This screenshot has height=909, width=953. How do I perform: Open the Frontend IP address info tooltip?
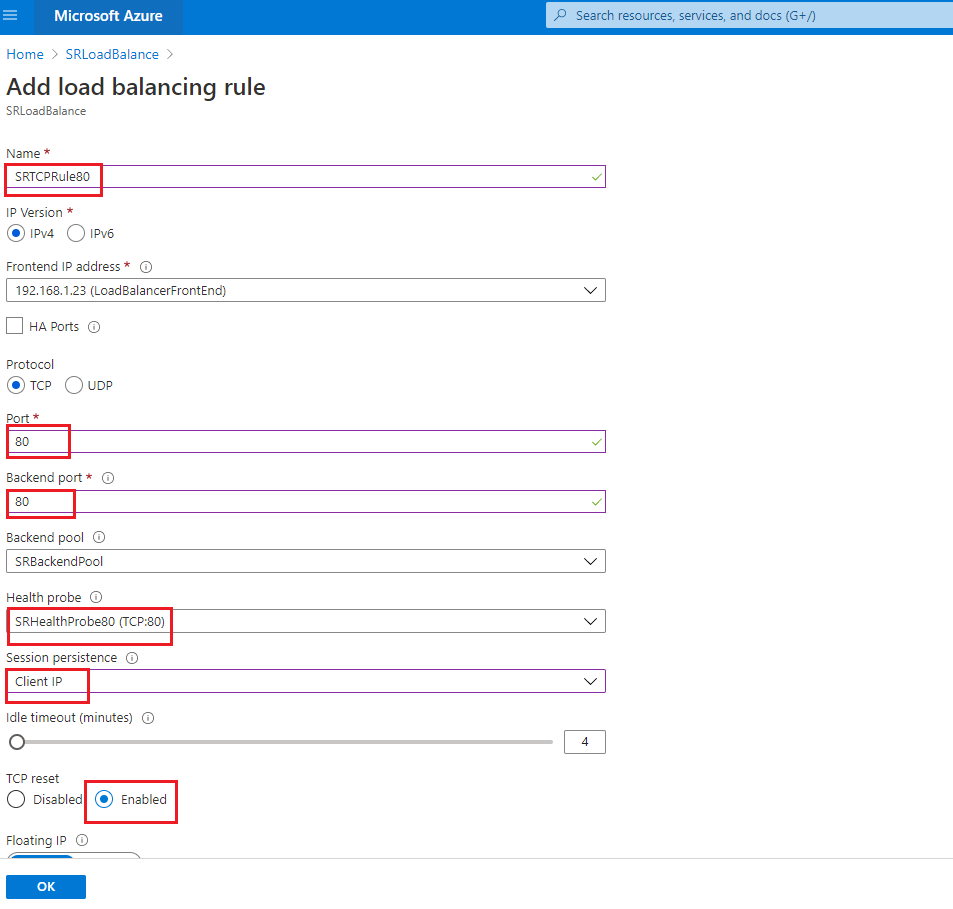(145, 266)
